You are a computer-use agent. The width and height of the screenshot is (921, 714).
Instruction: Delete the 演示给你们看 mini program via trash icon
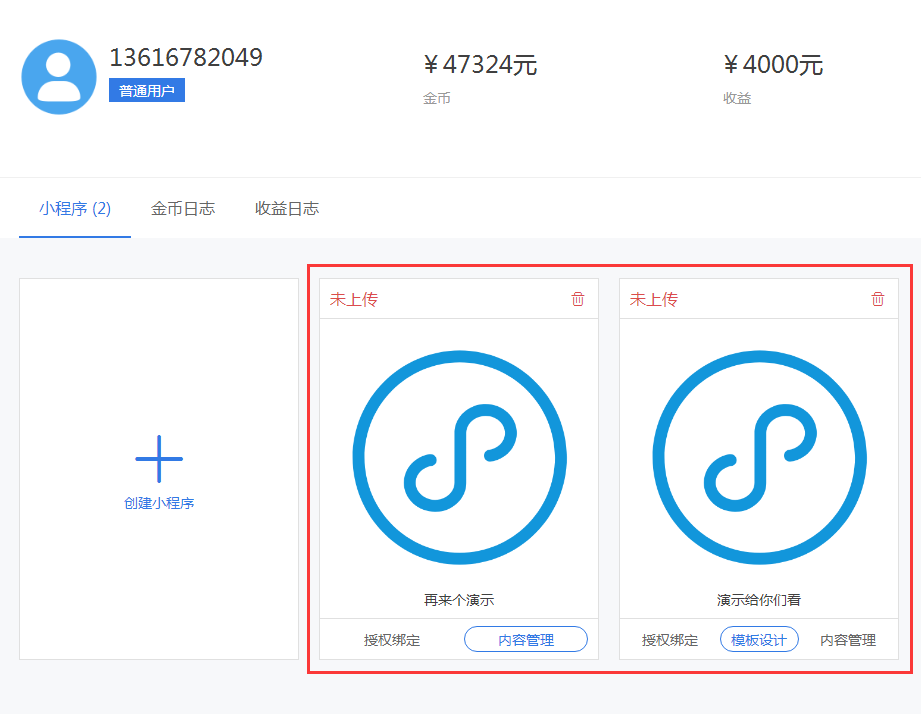[878, 299]
